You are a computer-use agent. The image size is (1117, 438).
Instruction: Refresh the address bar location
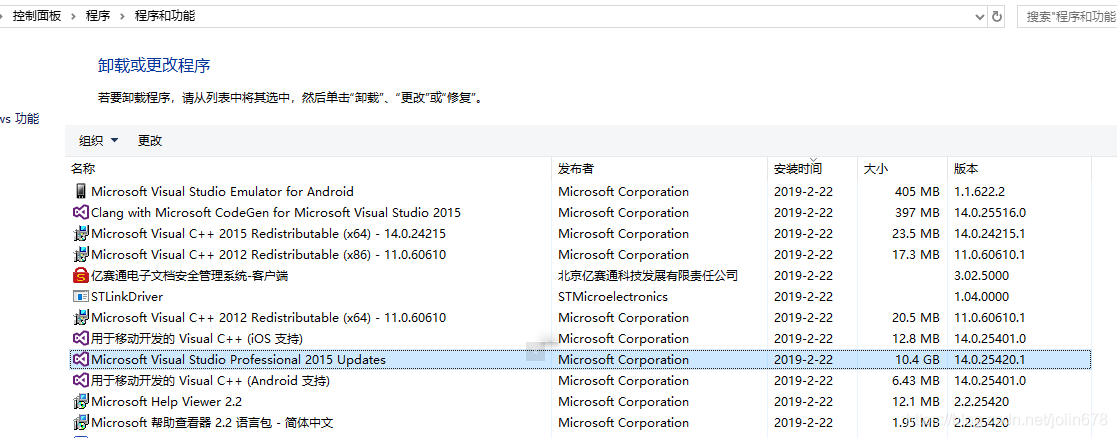tap(997, 16)
